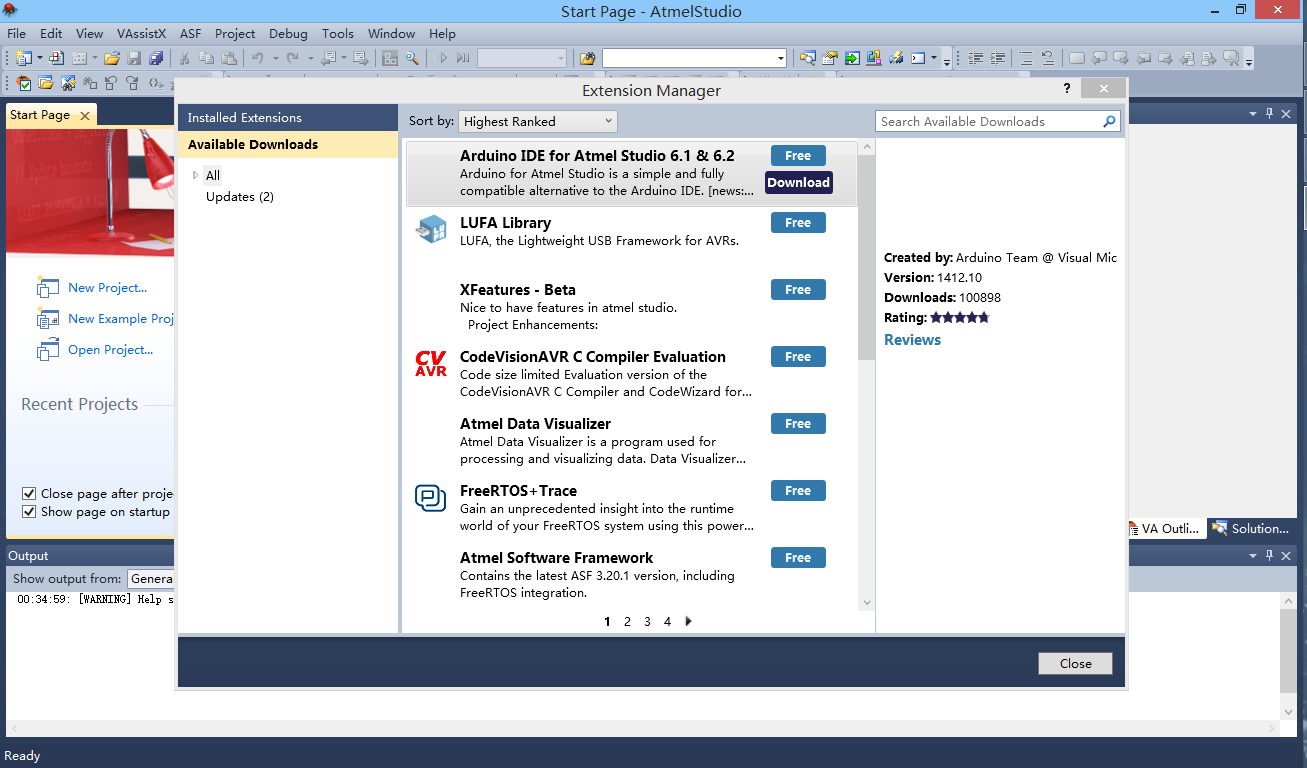Click the Save floppy disk toolbar icon
The image size is (1307, 768).
tap(134, 58)
